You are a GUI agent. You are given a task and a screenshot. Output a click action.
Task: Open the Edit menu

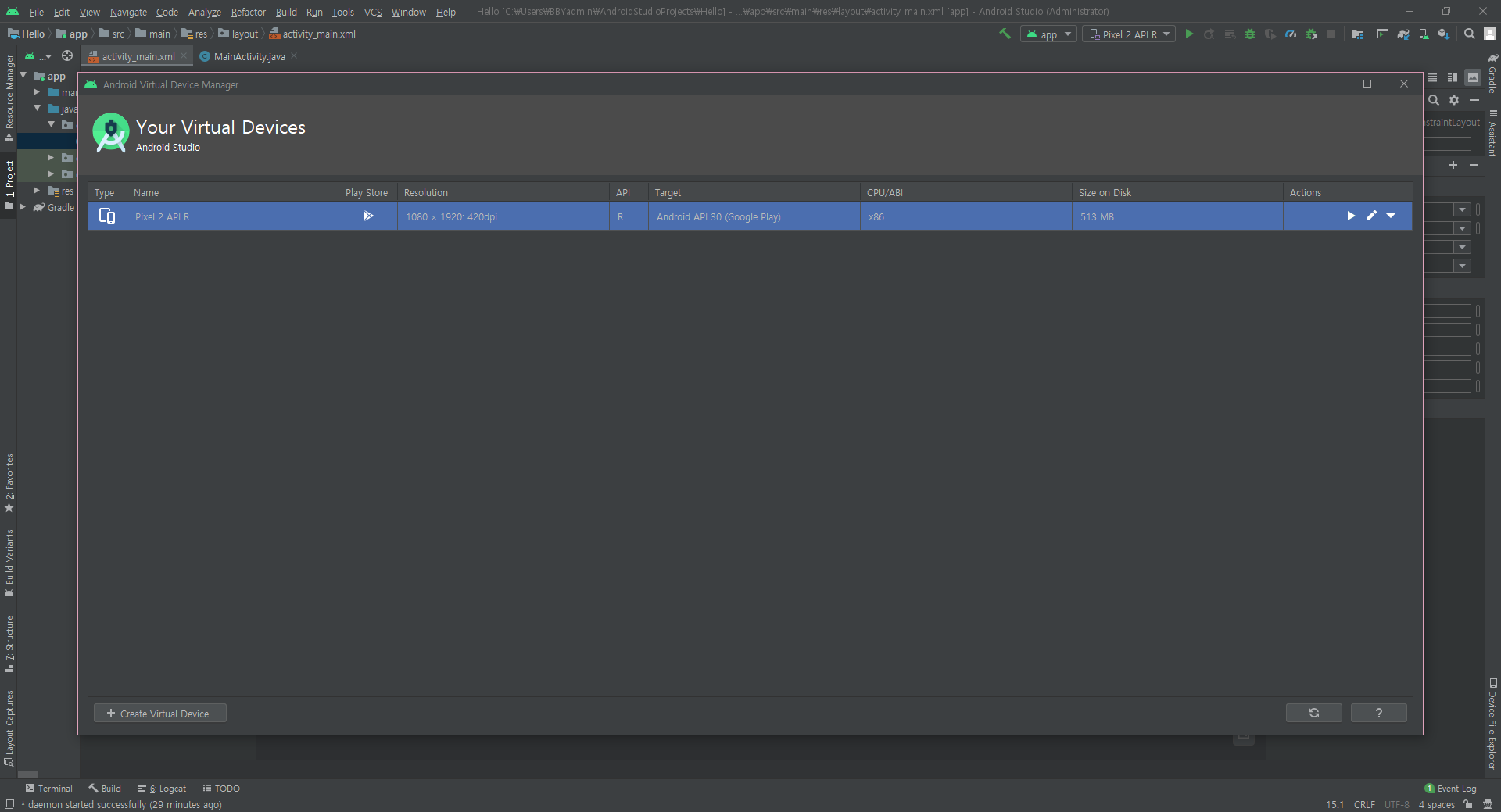coord(62,12)
